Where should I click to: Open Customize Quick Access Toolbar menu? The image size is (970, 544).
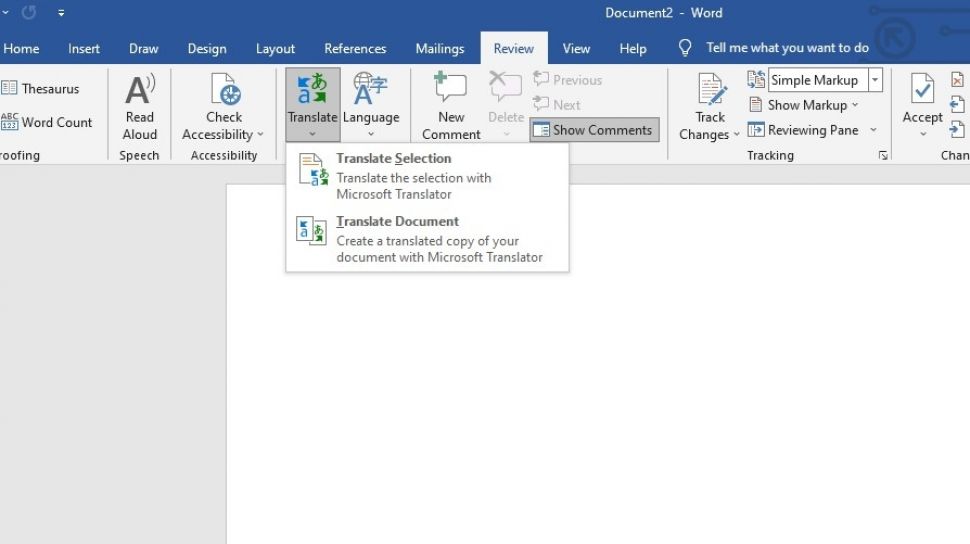click(61, 12)
